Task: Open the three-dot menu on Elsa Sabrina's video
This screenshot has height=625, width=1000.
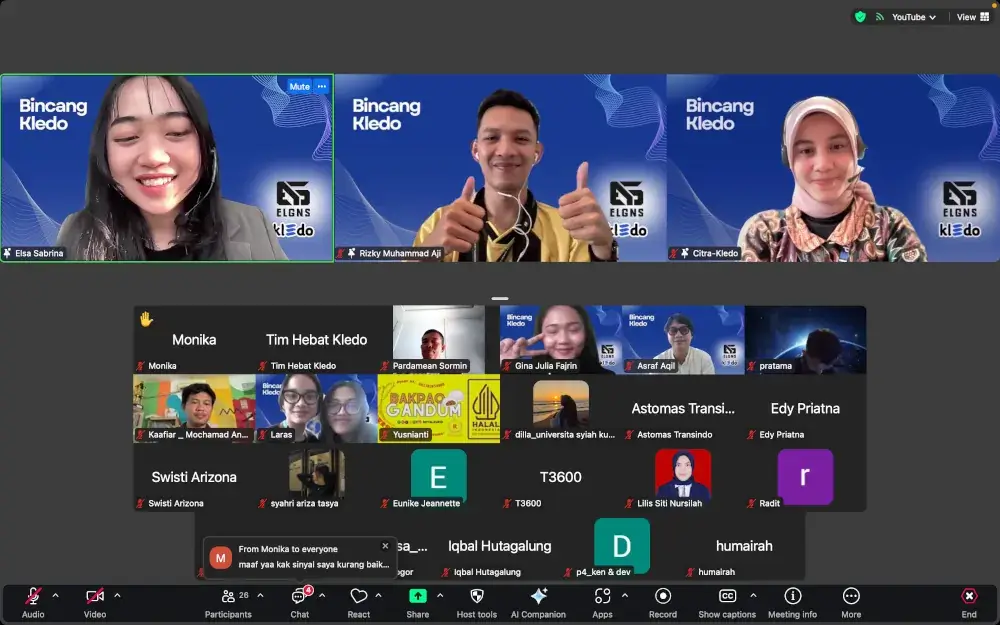Action: click(x=322, y=87)
